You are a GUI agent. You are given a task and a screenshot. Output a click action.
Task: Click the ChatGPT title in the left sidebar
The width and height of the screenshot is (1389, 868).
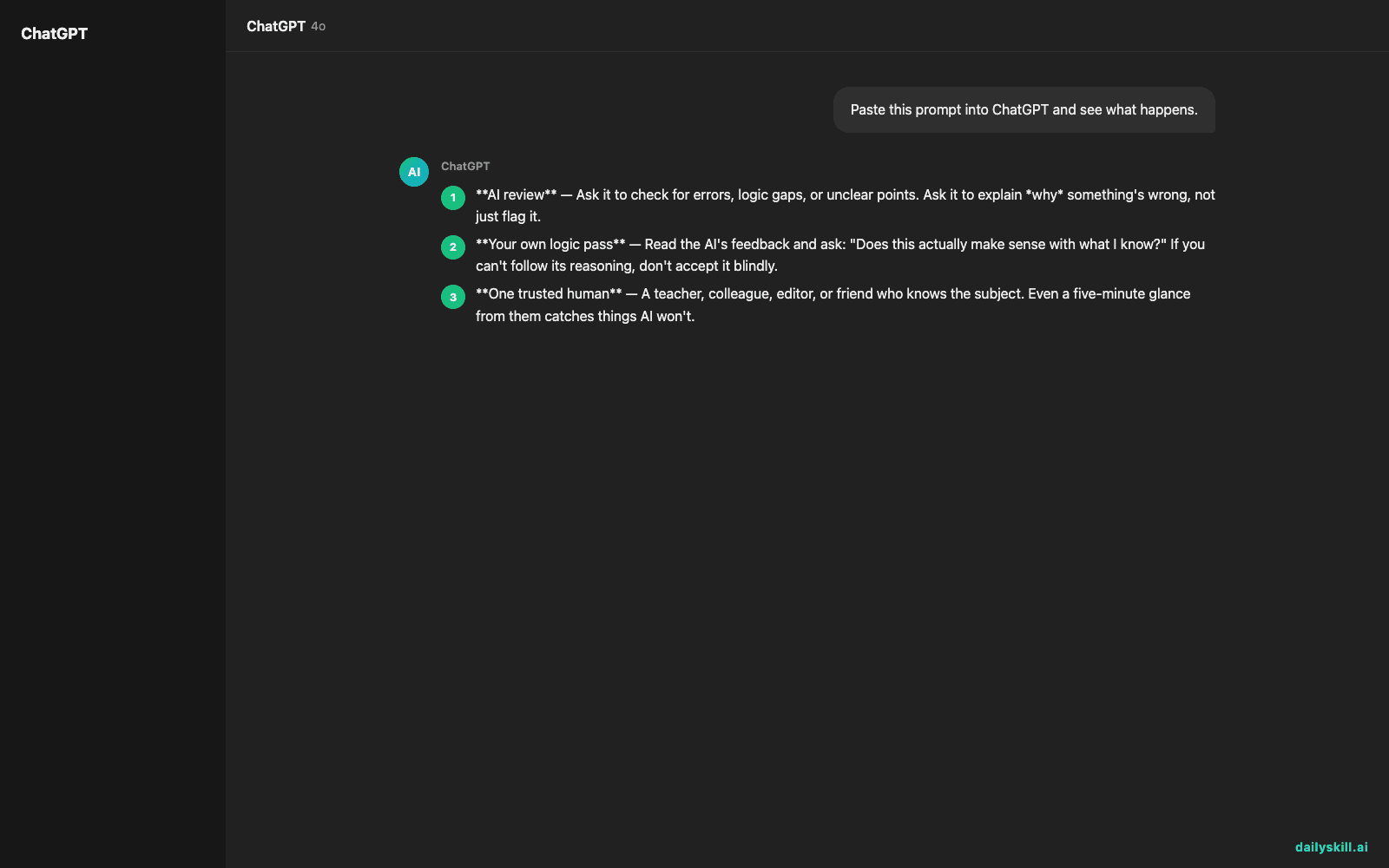[54, 34]
